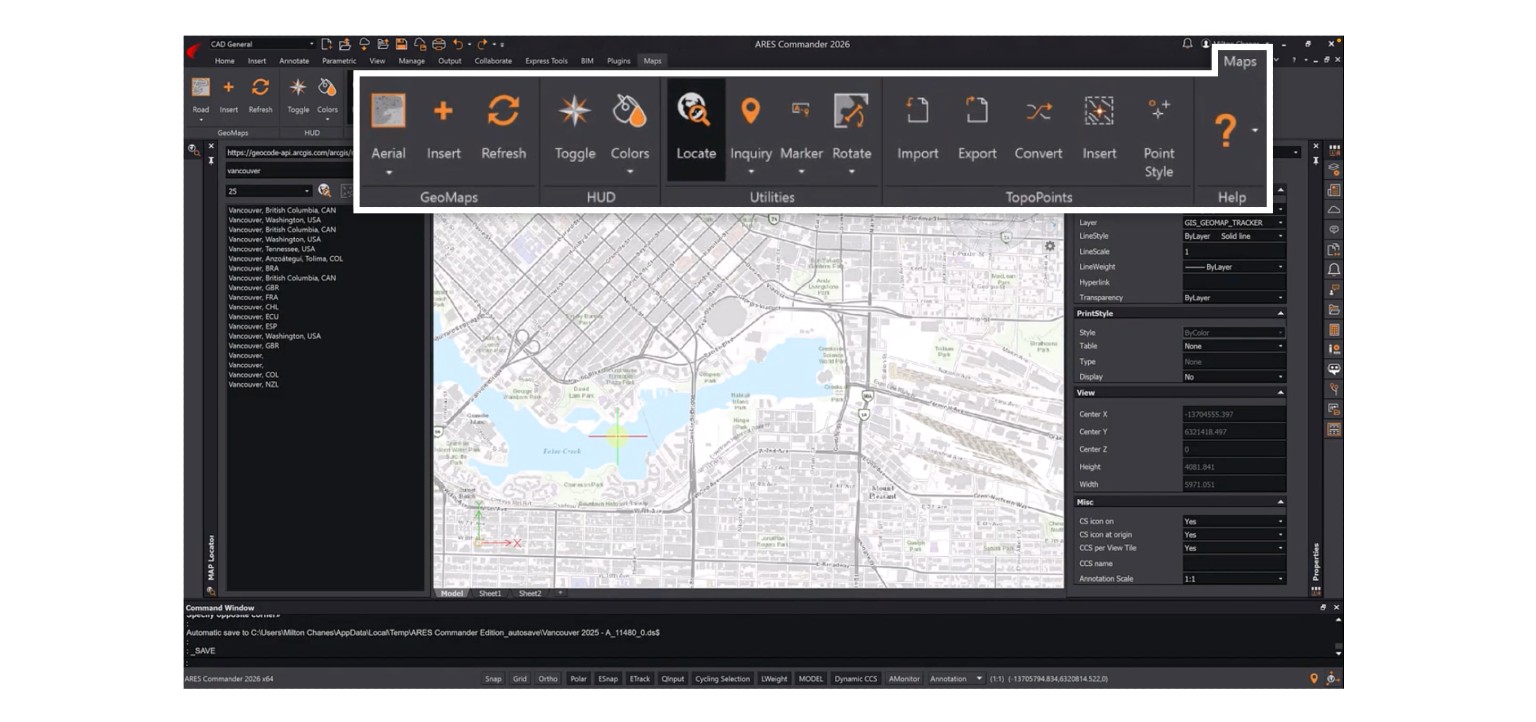1536x722 pixels.
Task: Print using the printer icon
Action: coord(438,44)
